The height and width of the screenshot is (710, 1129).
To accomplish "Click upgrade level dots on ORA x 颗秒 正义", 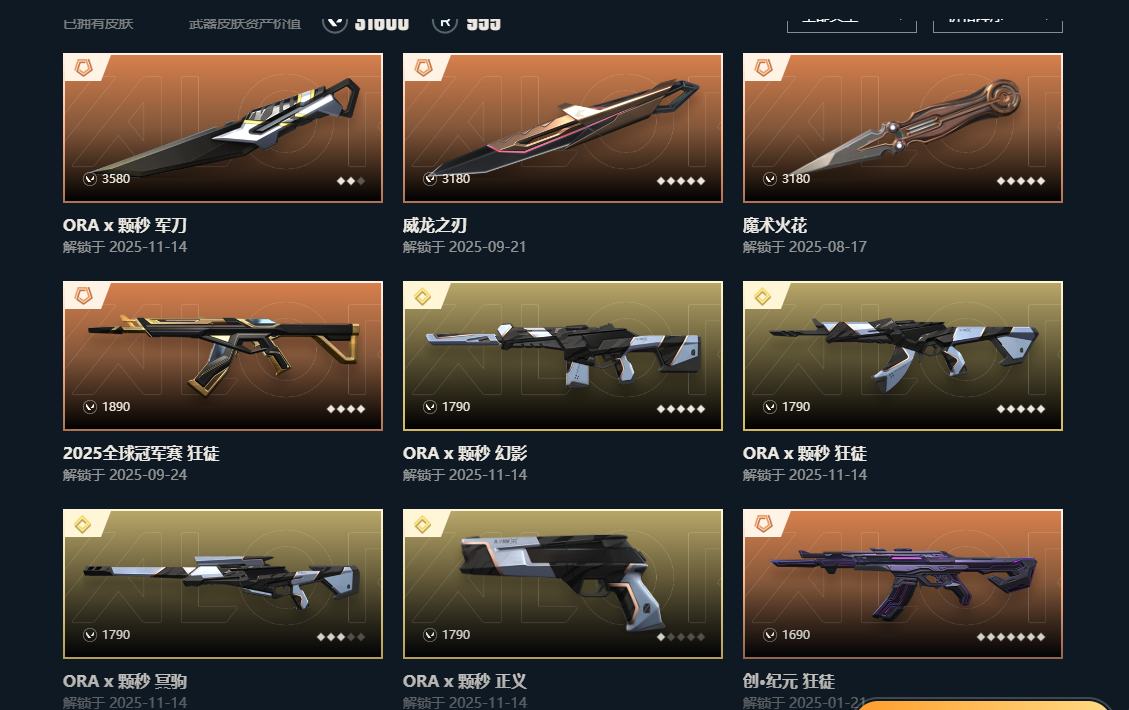I will tap(680, 637).
